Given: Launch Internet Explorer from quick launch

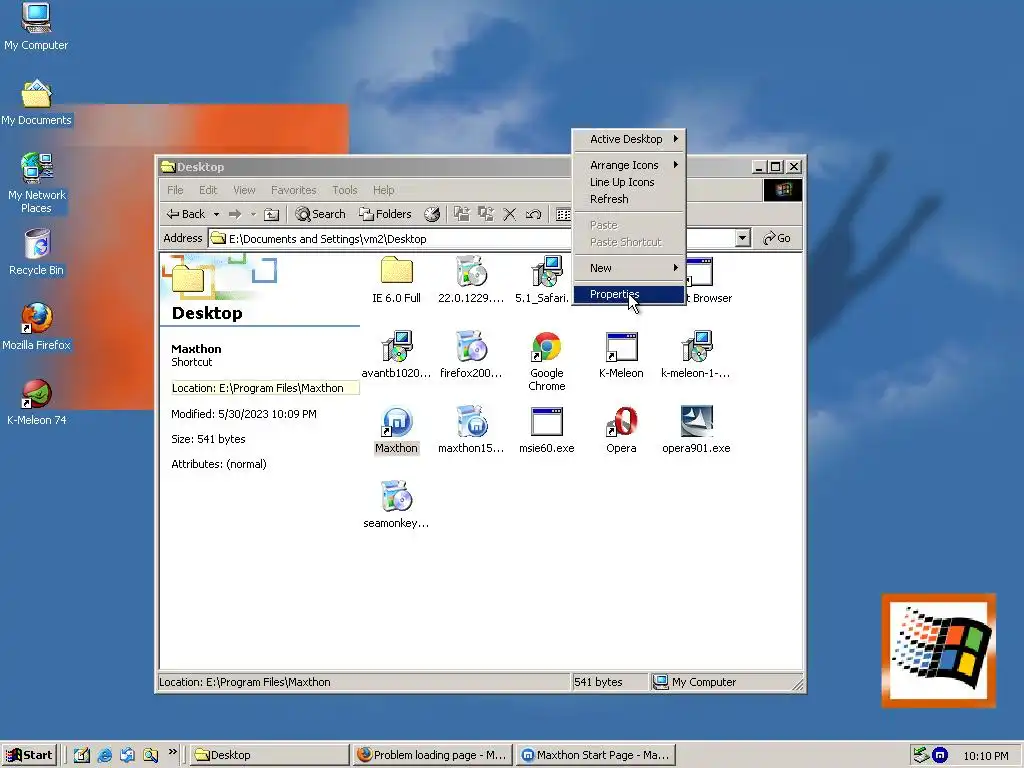Looking at the screenshot, I should point(104,755).
